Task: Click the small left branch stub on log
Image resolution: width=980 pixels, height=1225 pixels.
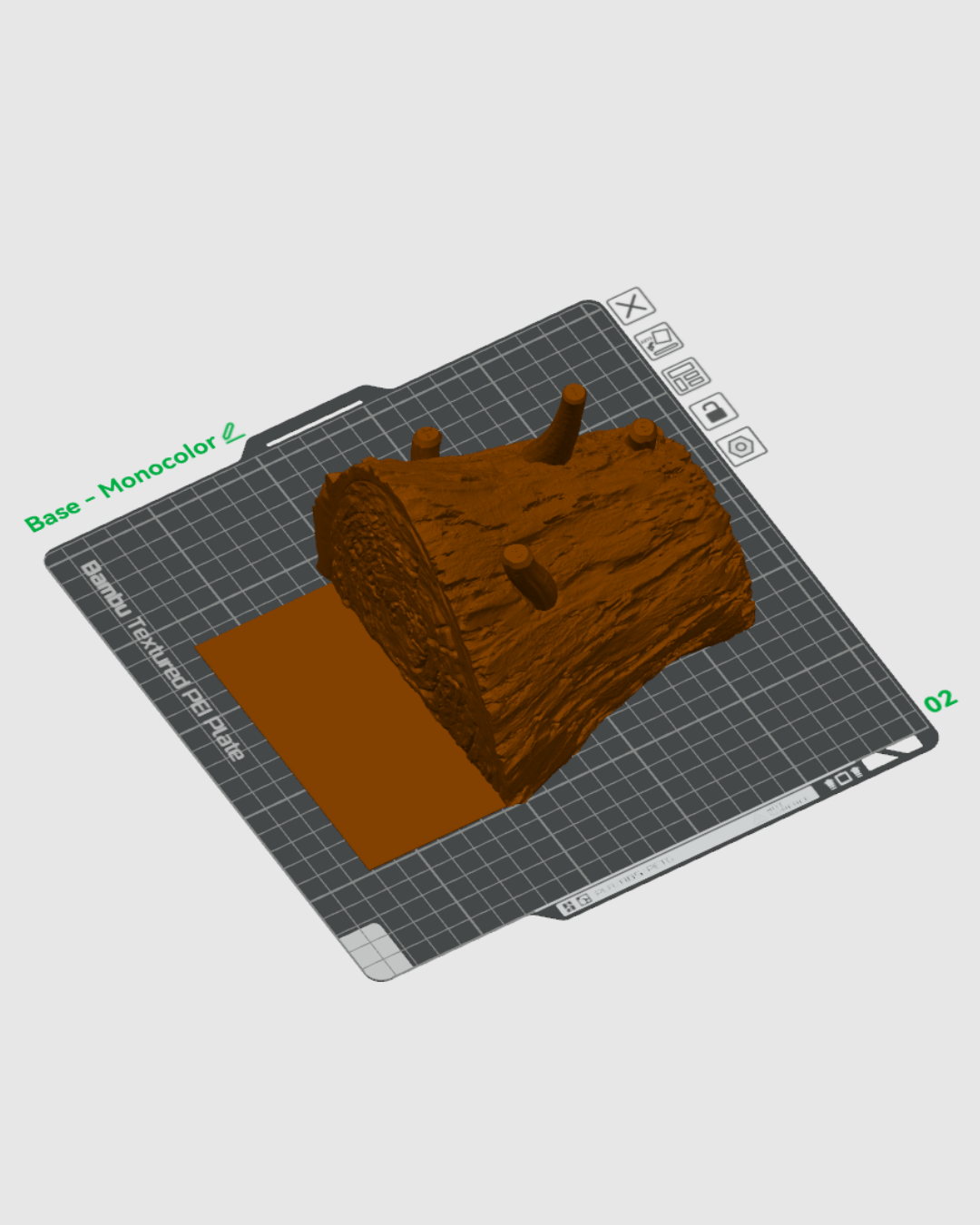Action: 426,443
